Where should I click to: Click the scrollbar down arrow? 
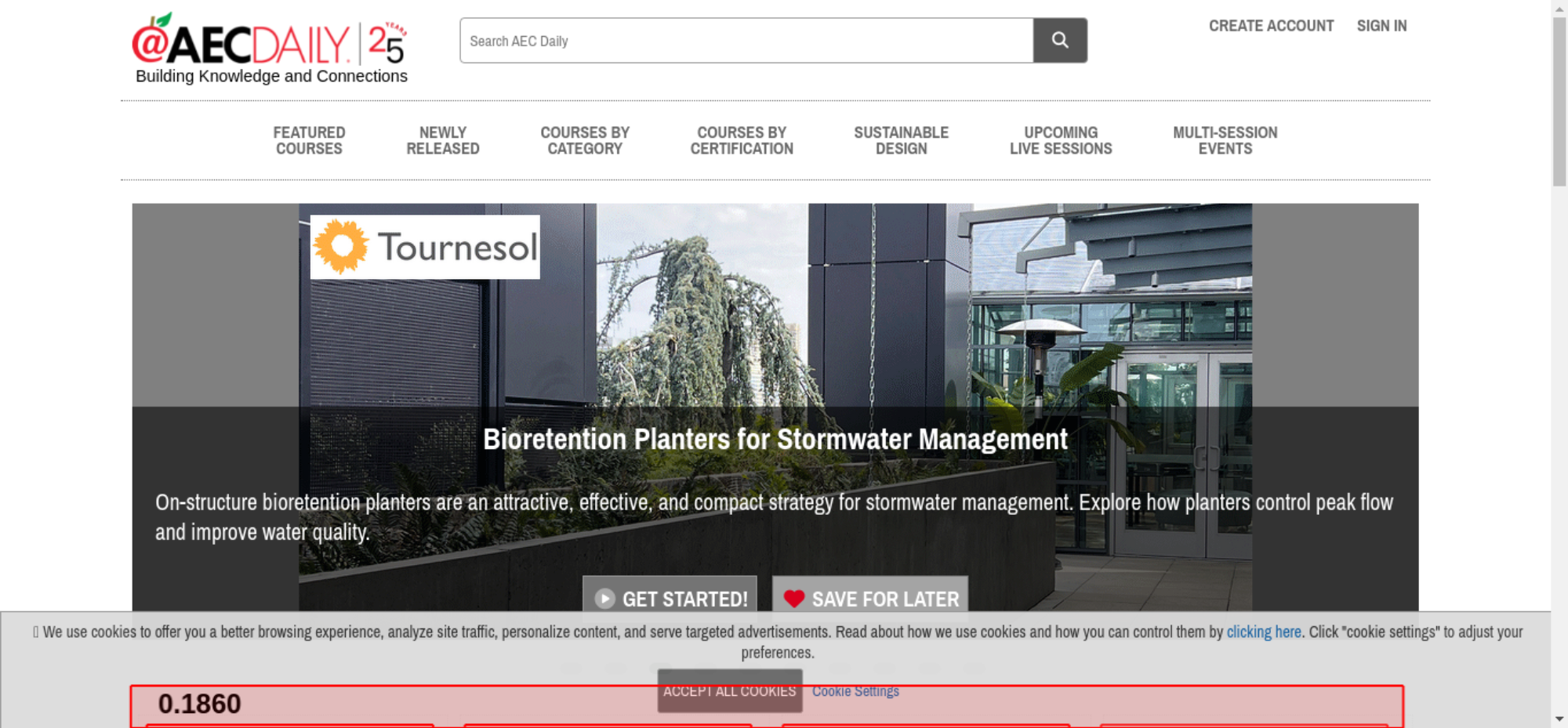click(x=1559, y=719)
